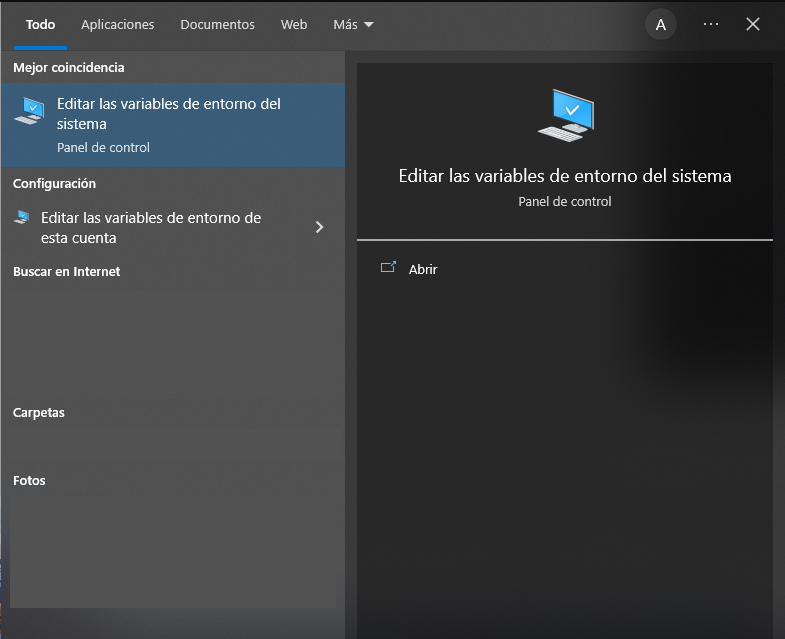This screenshot has width=785, height=639.
Task: Click Abrir to open the control panel item
Action: click(x=423, y=269)
